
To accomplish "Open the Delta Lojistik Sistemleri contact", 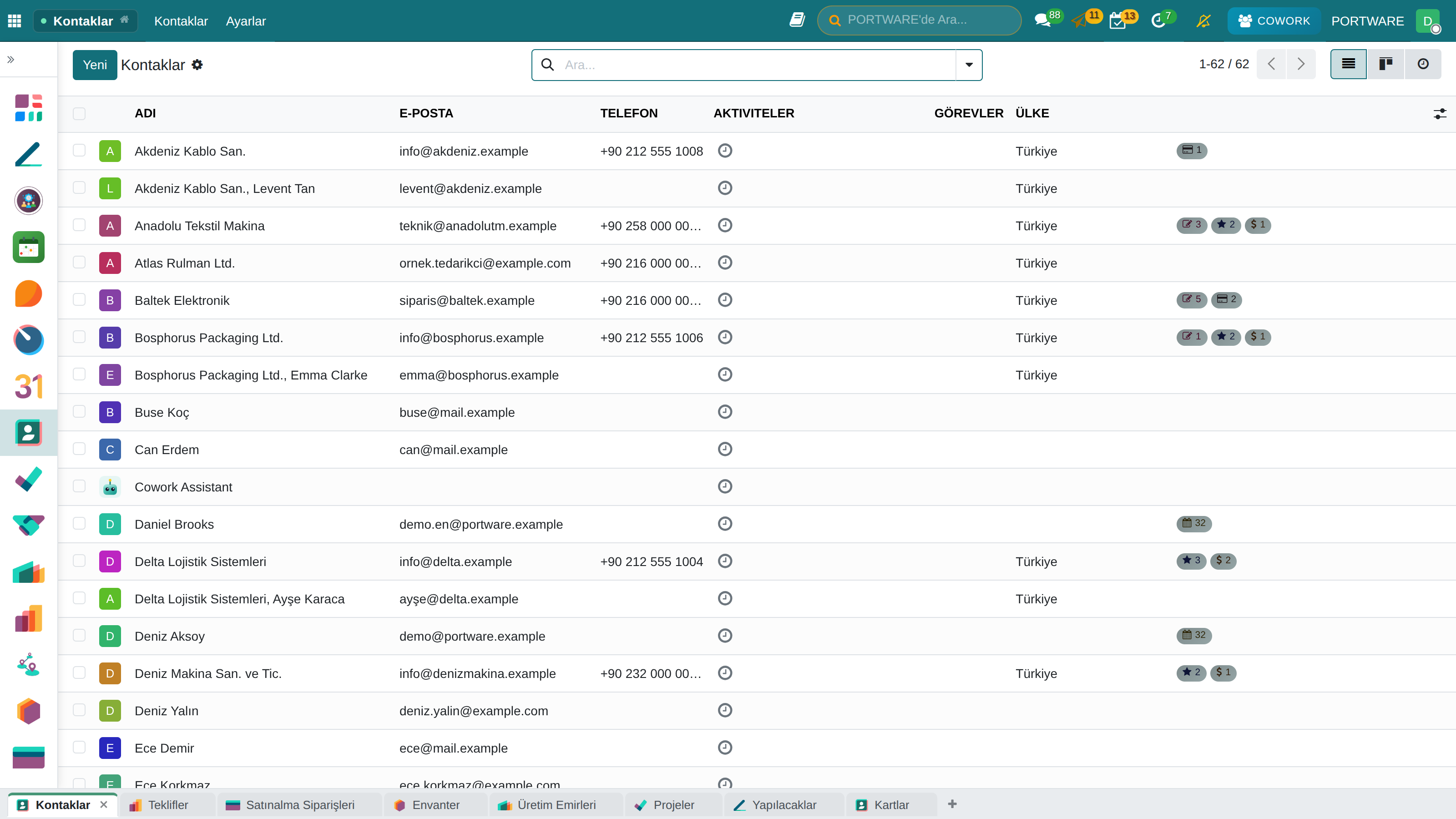I will (x=200, y=561).
